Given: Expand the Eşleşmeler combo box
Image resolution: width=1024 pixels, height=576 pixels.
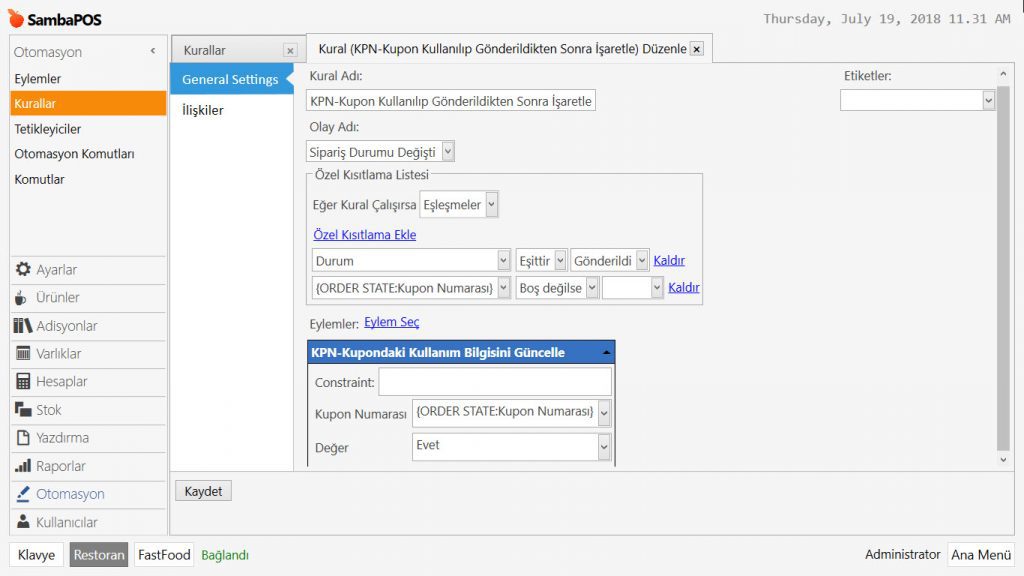Looking at the screenshot, I should 491,205.
